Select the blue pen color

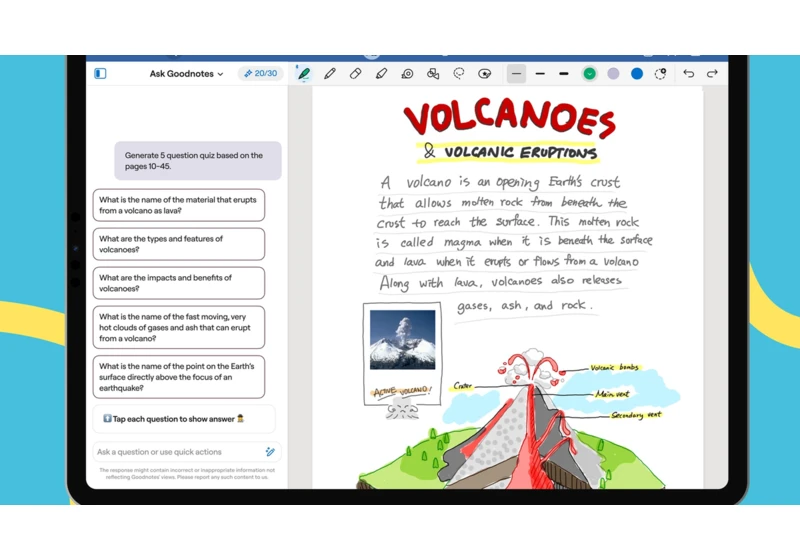(x=637, y=74)
